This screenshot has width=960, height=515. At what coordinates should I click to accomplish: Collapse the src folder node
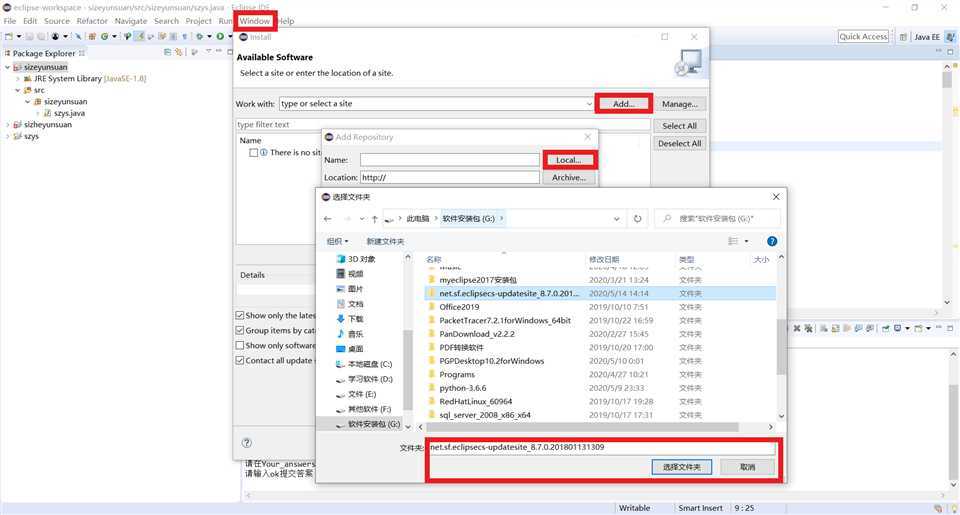point(18,90)
